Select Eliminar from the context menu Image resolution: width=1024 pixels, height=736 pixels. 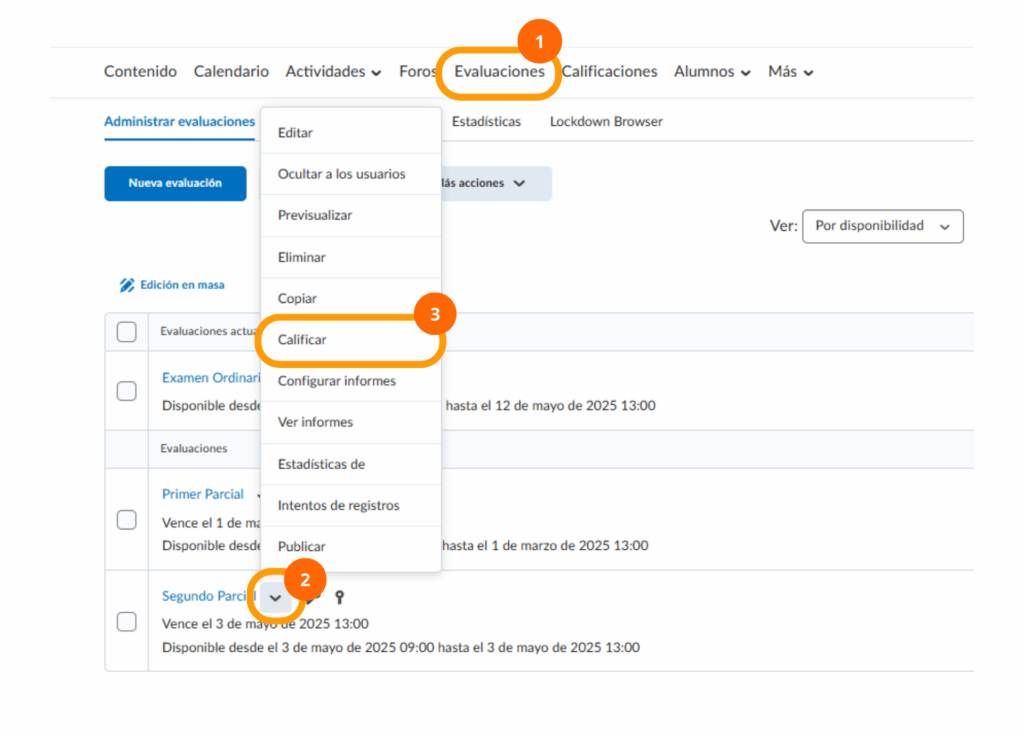coord(301,257)
